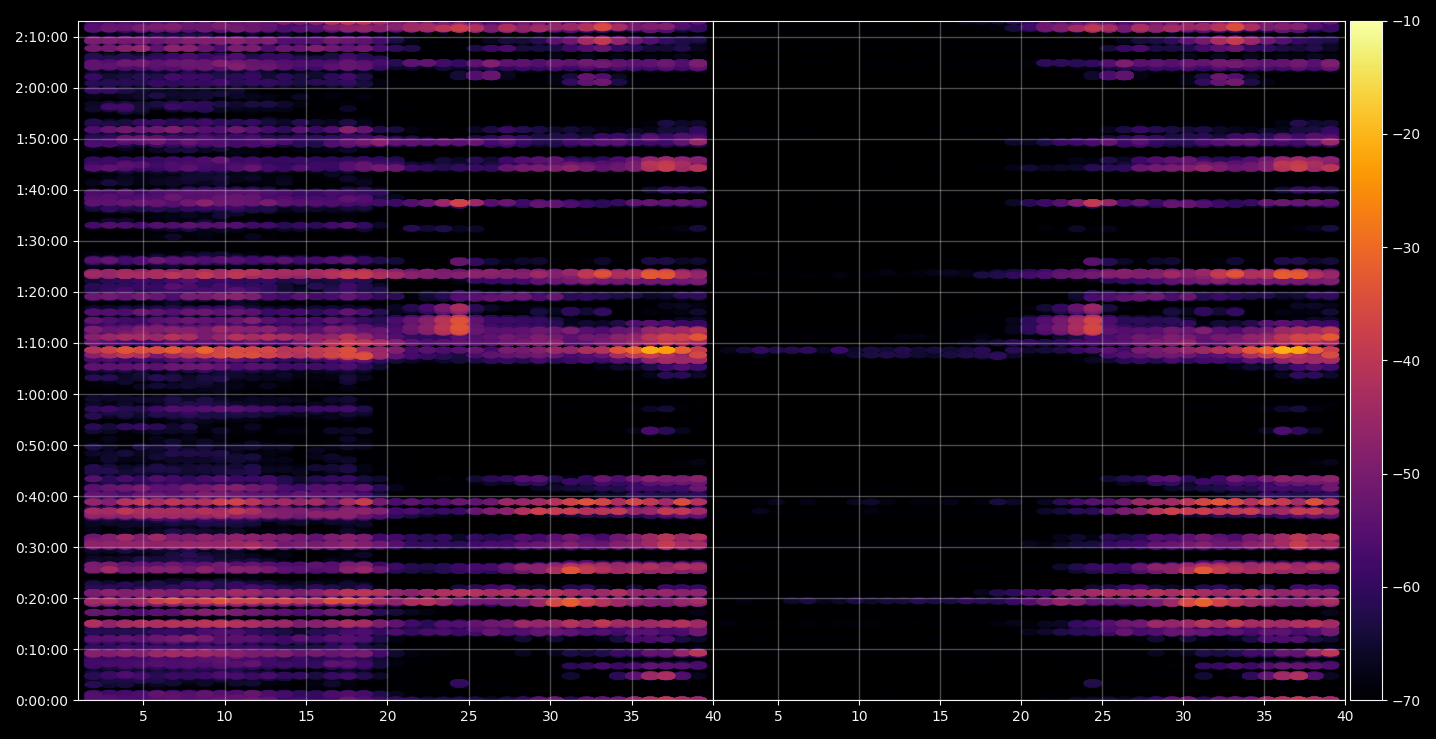Click the 1:50:00 y-axis tick label

coord(41,139)
